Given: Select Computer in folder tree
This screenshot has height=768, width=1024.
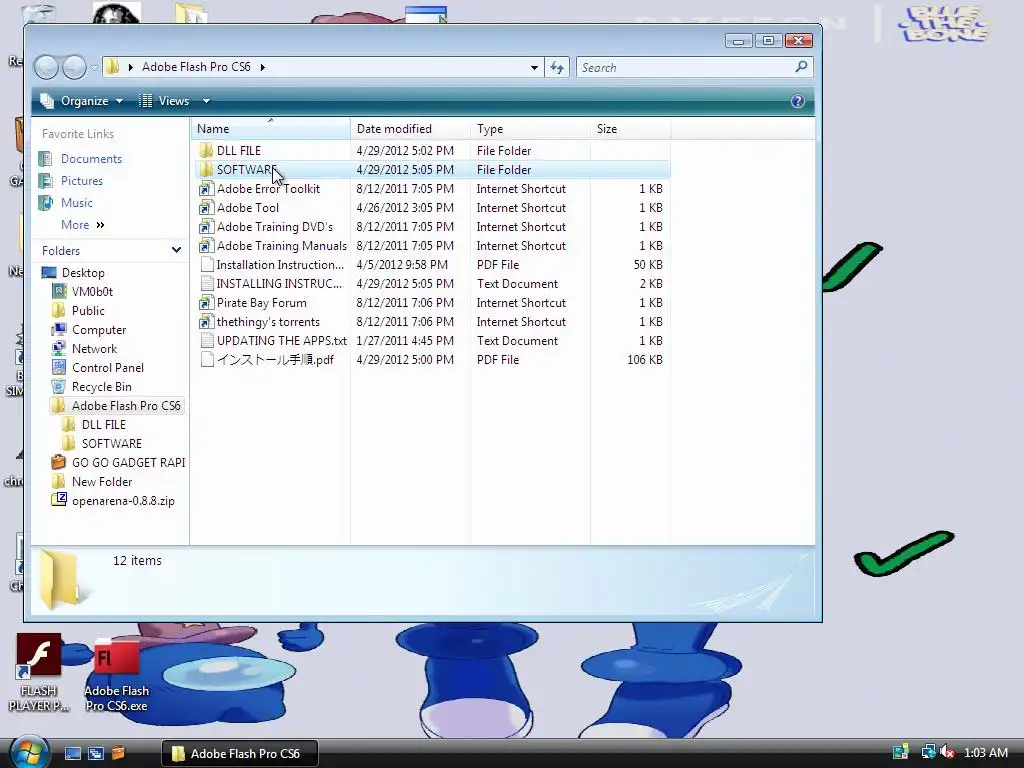Looking at the screenshot, I should pyautogui.click(x=99, y=330).
